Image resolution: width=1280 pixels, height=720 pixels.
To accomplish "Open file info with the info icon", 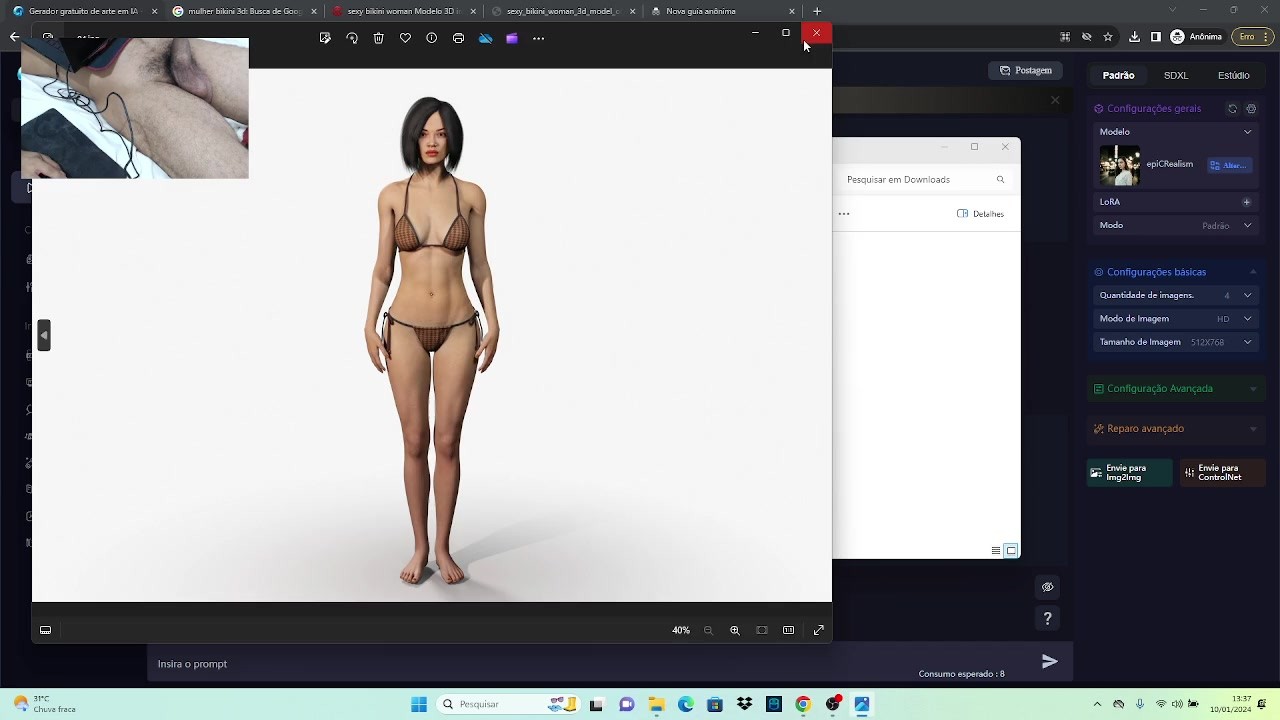I will tap(432, 38).
